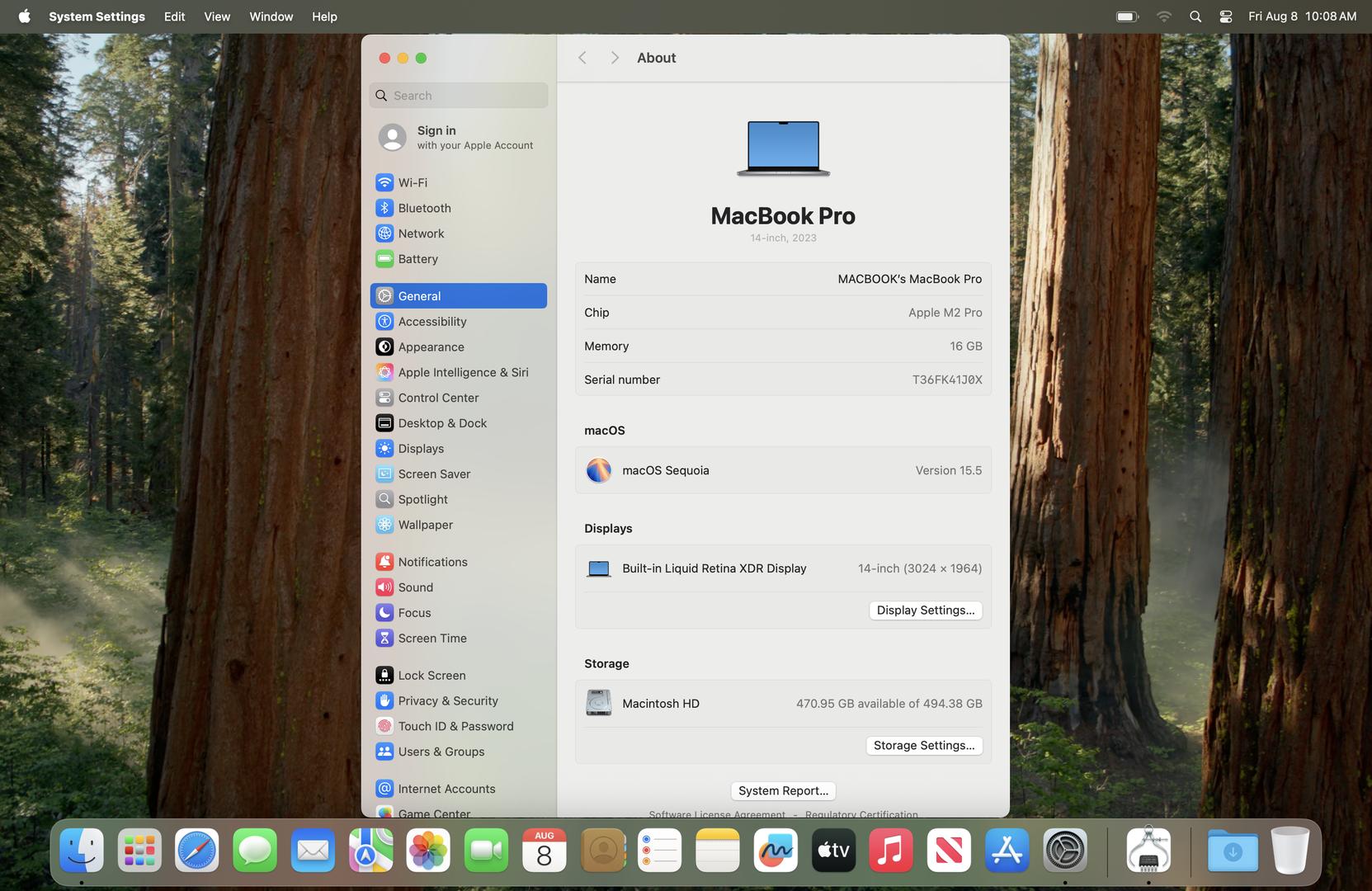Open Bluetooth settings pane

[458, 208]
